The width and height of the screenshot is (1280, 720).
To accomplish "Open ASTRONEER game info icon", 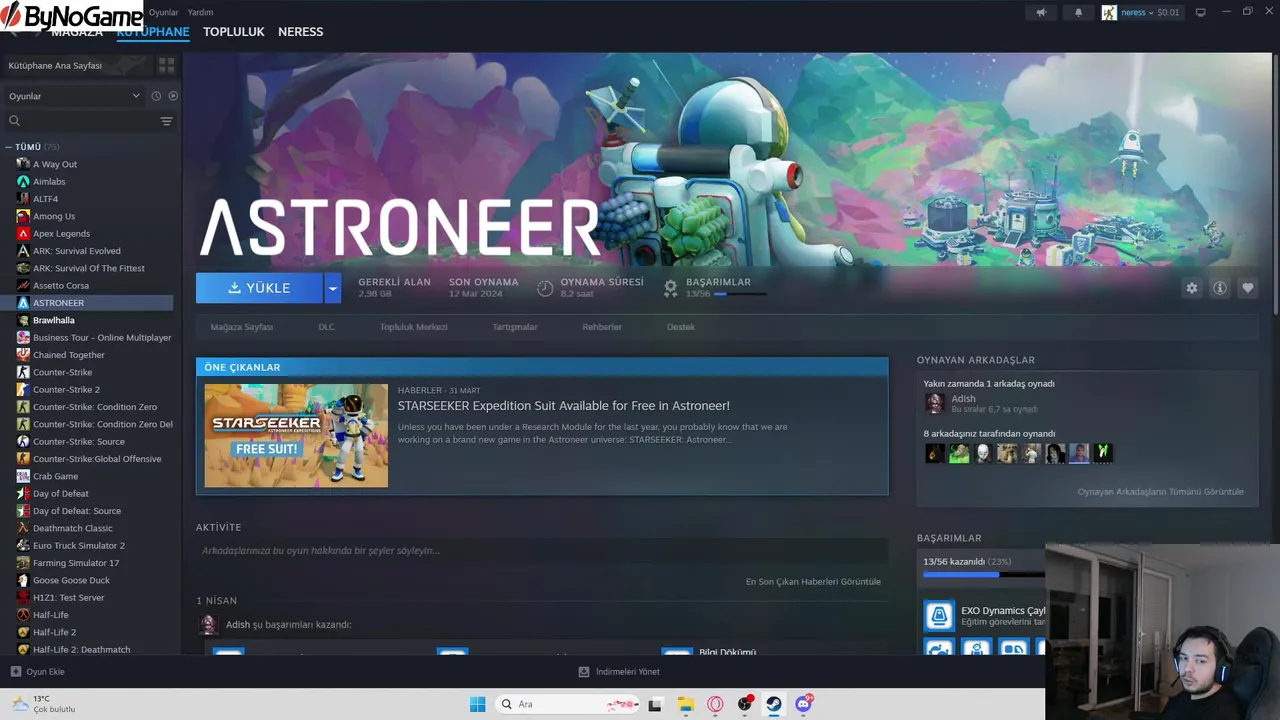I will pos(1219,288).
